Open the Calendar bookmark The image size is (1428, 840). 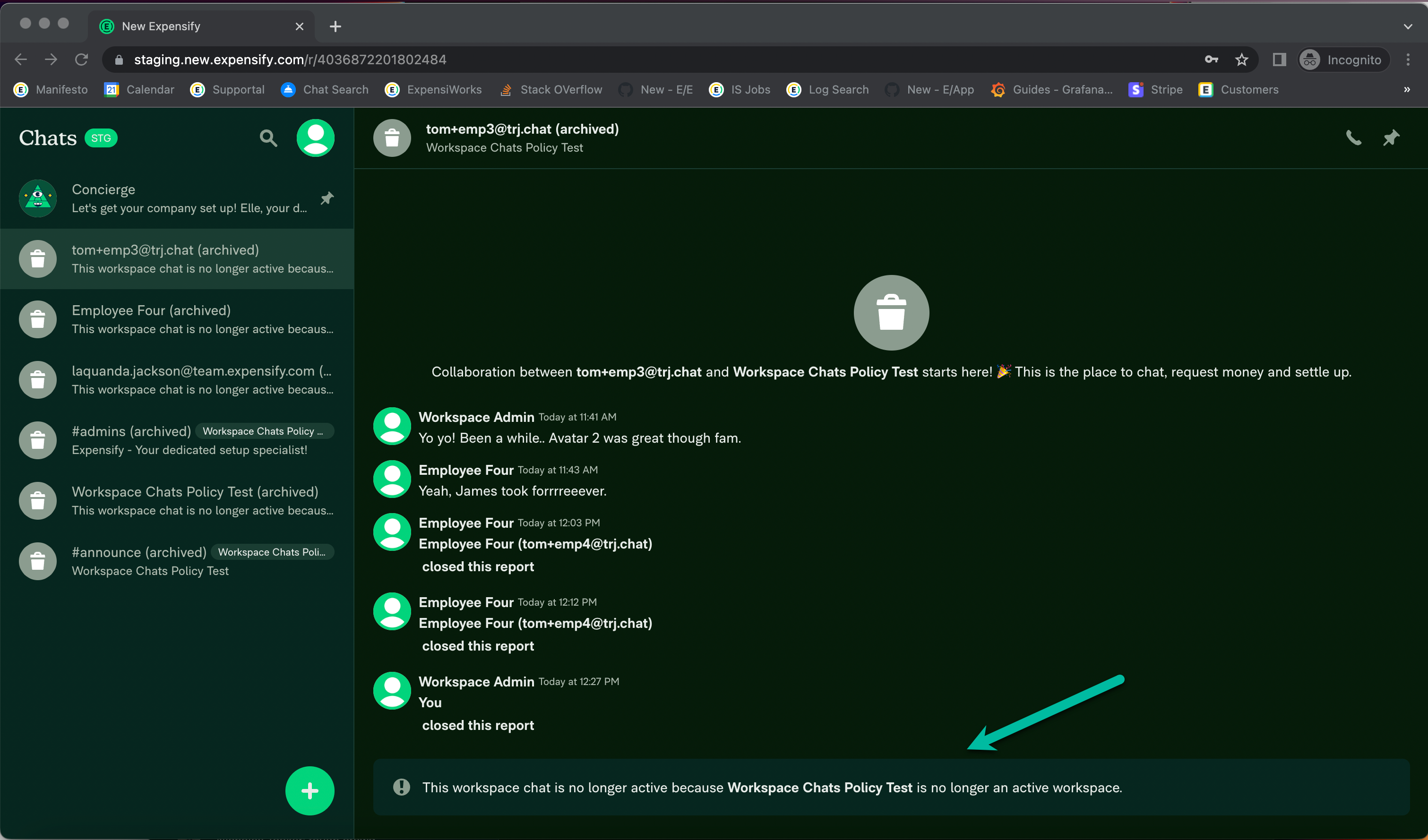click(139, 89)
